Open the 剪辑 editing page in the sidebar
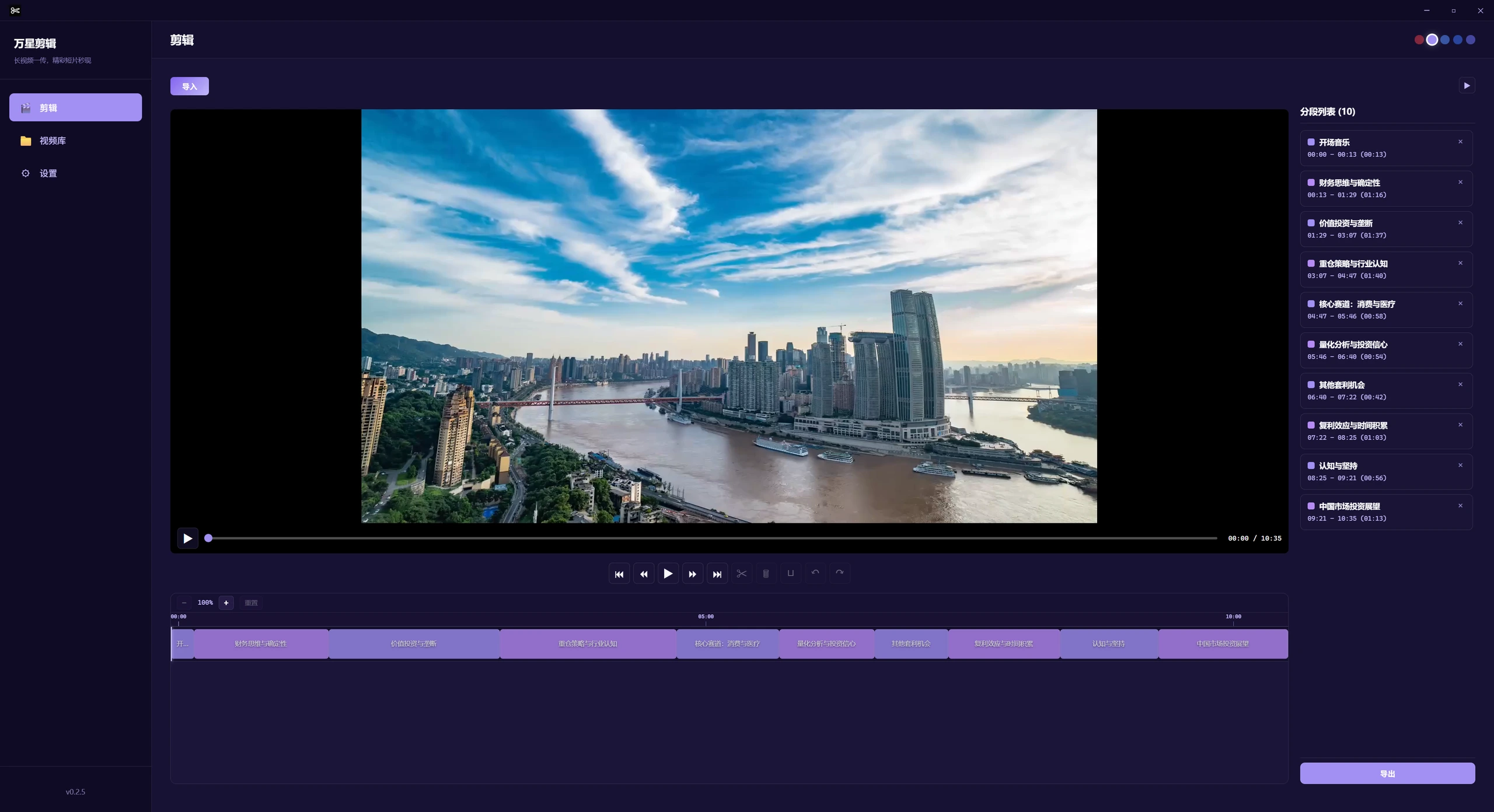The width and height of the screenshot is (1494, 812). pos(75,108)
